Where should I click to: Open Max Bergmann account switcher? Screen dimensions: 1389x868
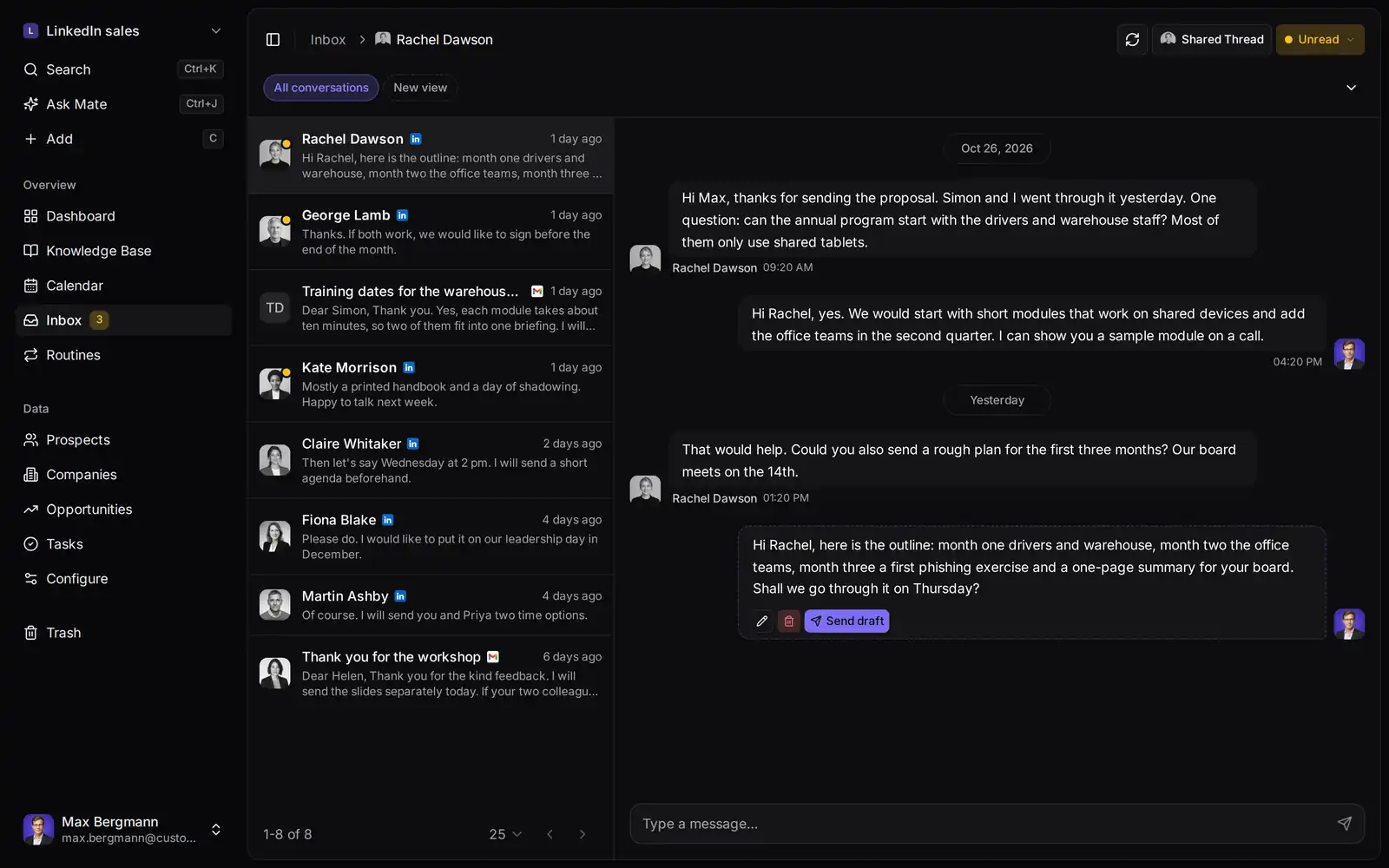(x=123, y=830)
